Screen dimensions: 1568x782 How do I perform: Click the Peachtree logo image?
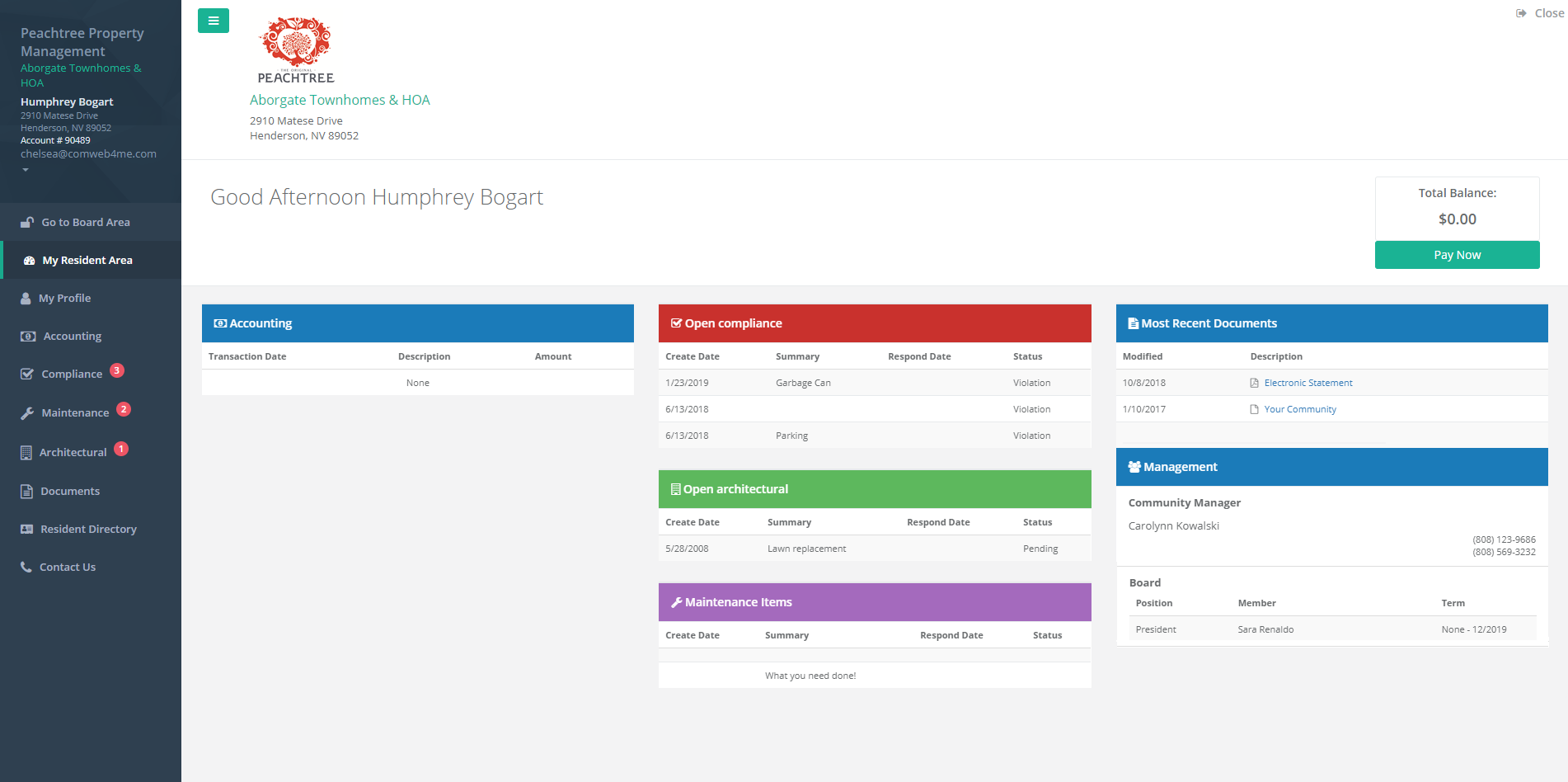[295, 50]
